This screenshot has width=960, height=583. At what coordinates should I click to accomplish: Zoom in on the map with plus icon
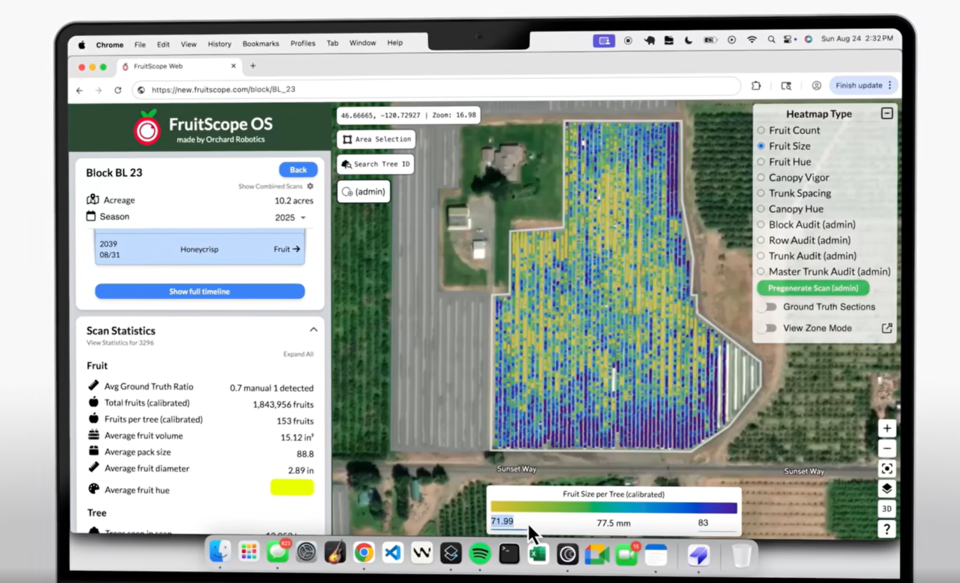pyautogui.click(x=886, y=428)
